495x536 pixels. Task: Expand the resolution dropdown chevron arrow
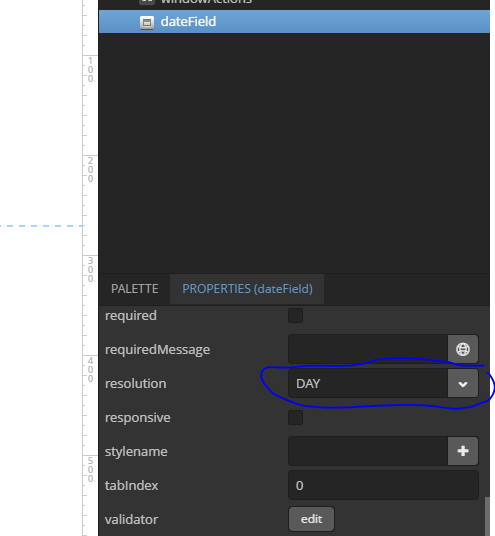tap(463, 384)
